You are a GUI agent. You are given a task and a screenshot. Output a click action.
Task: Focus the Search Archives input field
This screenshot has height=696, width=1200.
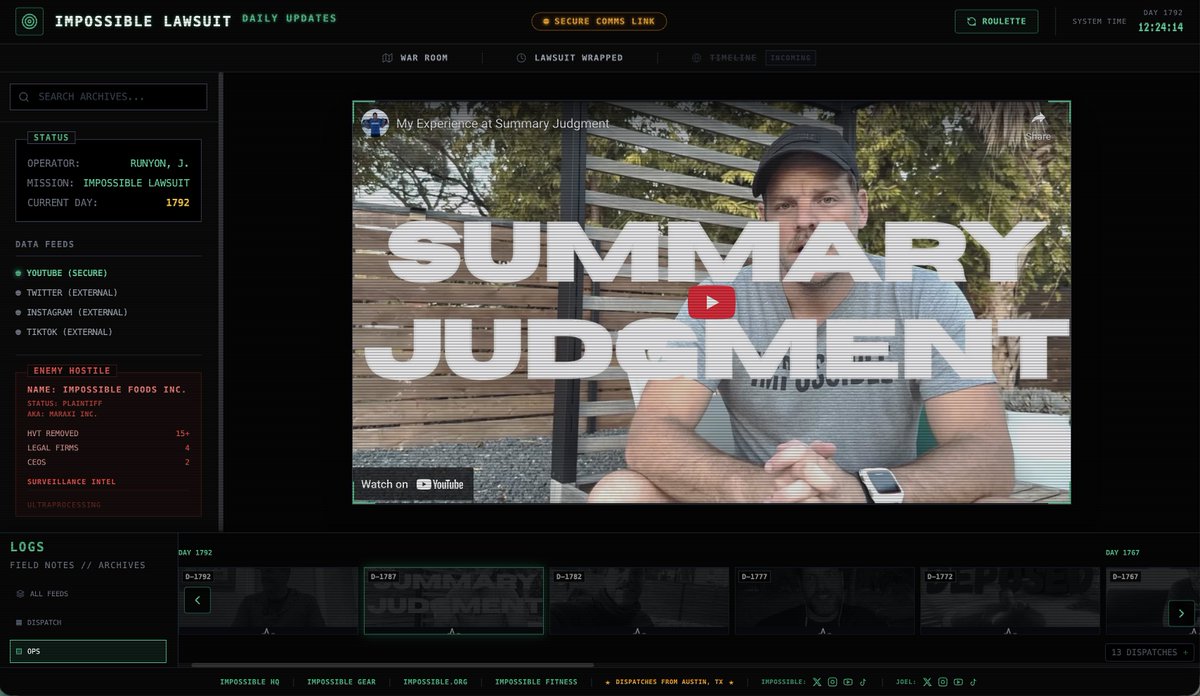108,97
